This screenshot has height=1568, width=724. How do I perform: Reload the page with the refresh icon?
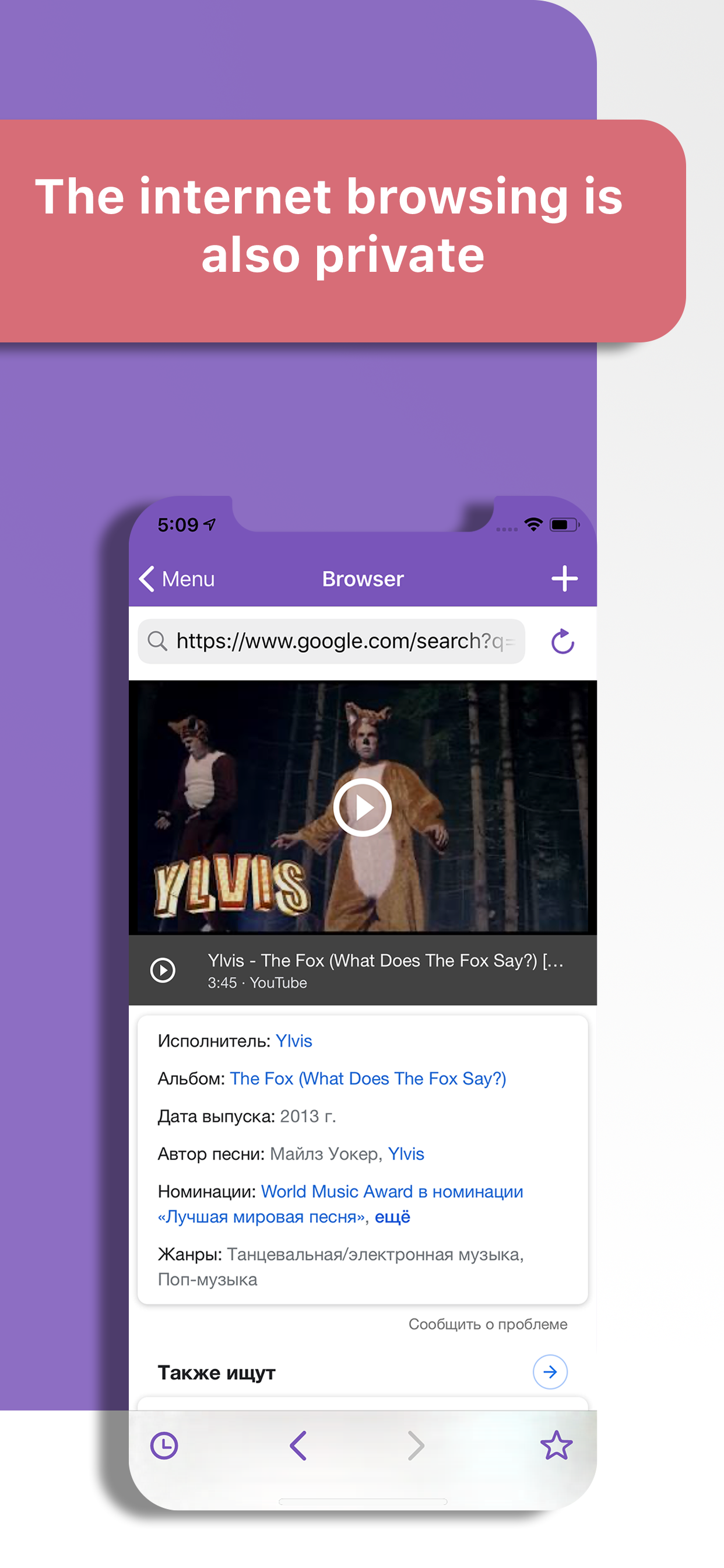point(563,642)
